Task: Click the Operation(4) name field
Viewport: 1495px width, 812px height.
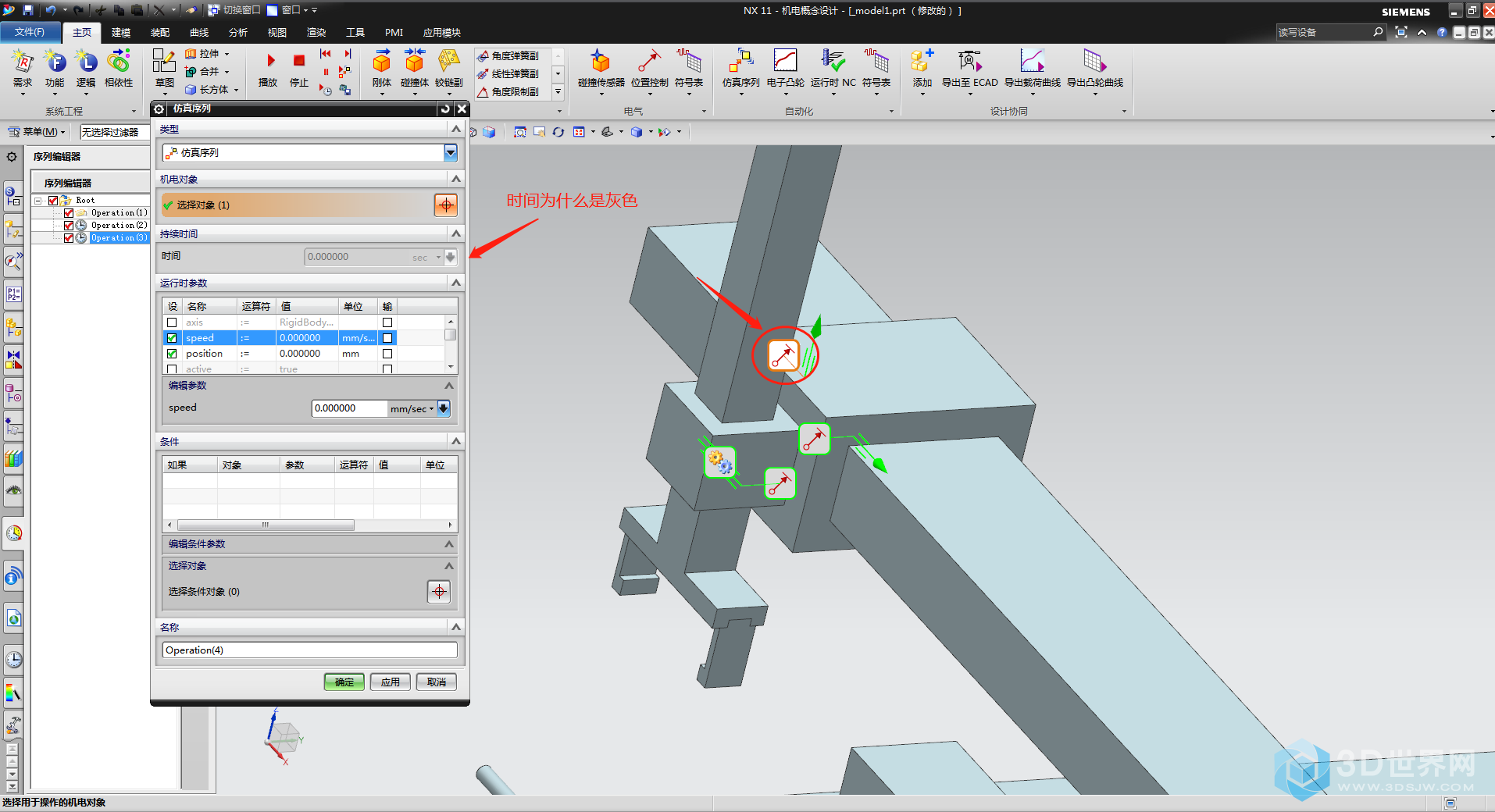Action: pyautogui.click(x=309, y=650)
